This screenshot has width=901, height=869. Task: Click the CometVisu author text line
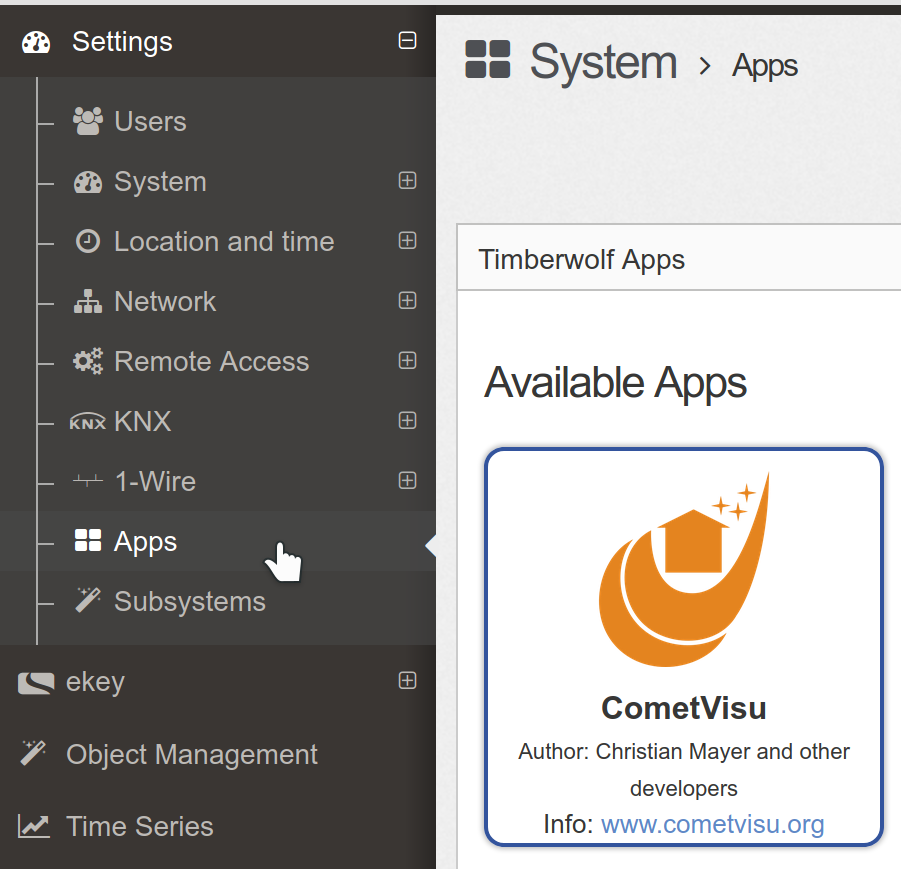click(684, 770)
